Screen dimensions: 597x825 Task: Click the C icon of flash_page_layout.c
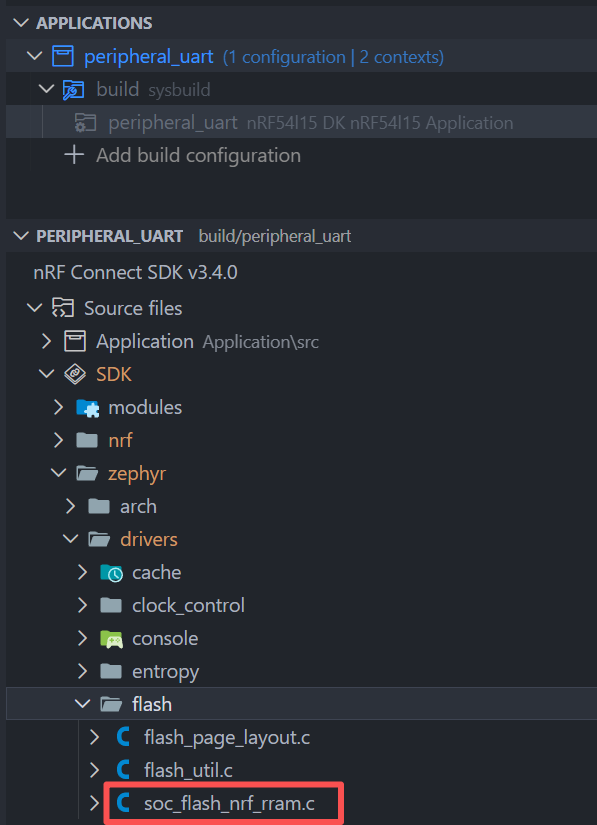tap(123, 737)
